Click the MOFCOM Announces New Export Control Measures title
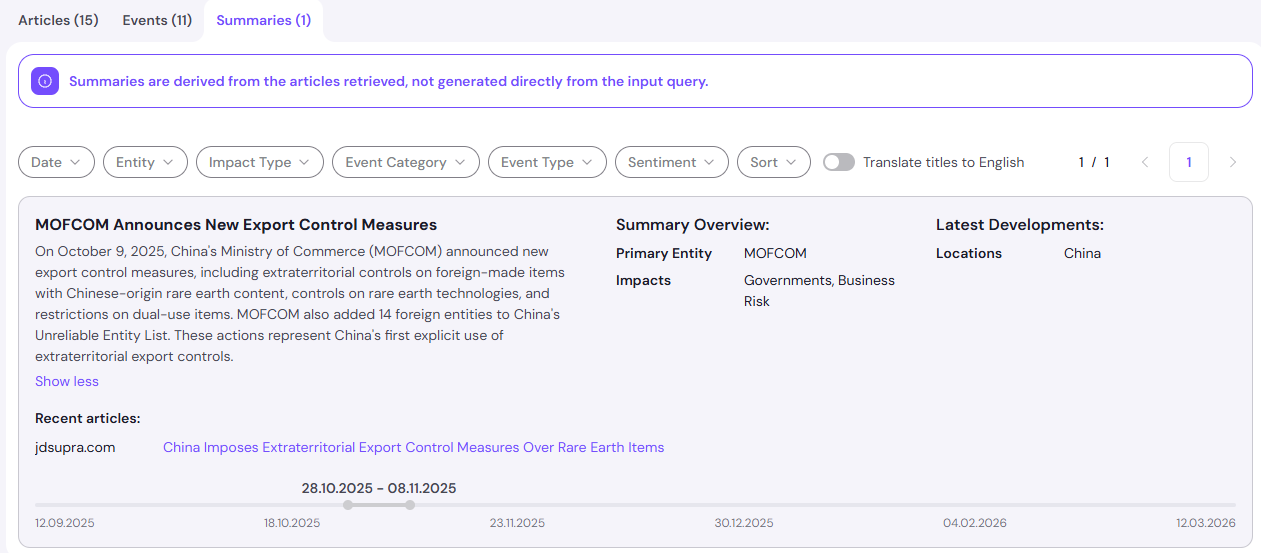Image resolution: width=1261 pixels, height=553 pixels. click(236, 225)
